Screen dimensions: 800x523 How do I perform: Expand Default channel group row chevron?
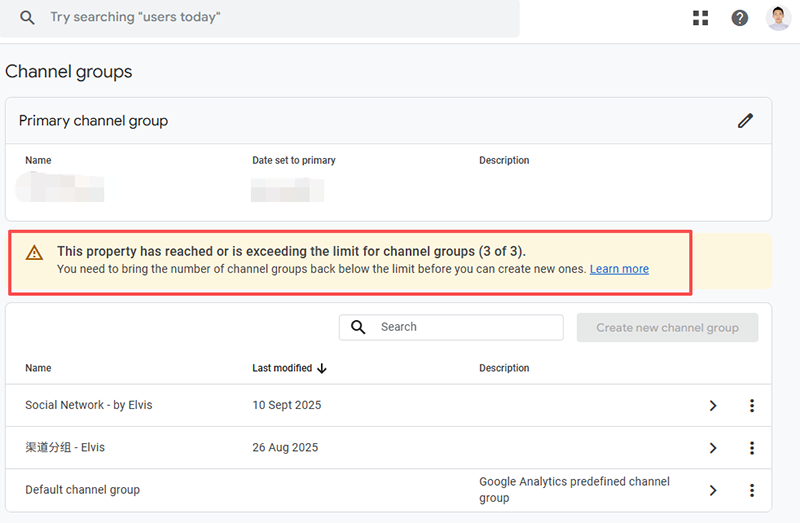click(x=713, y=490)
